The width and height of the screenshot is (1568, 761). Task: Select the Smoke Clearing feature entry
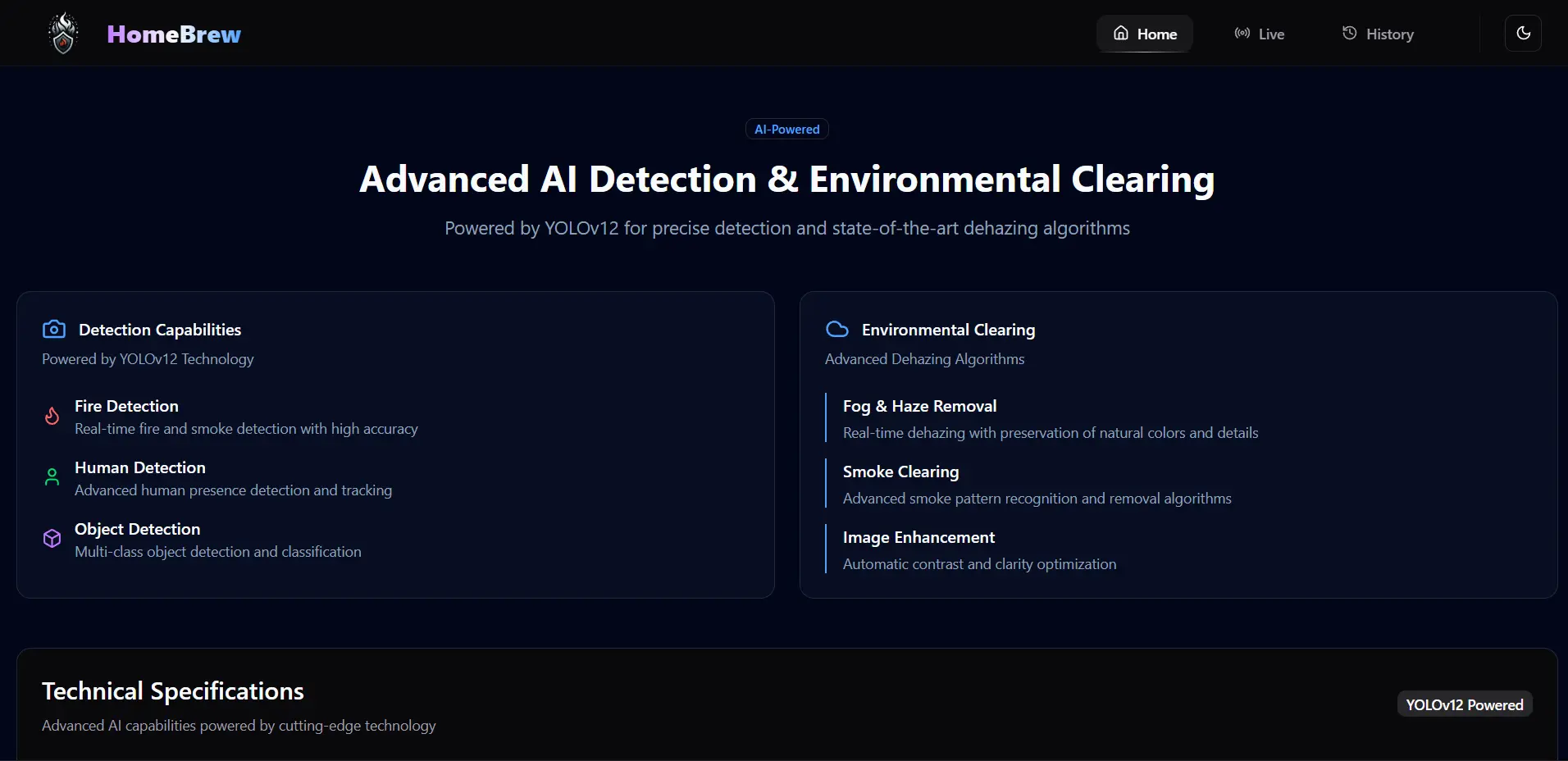tap(900, 472)
